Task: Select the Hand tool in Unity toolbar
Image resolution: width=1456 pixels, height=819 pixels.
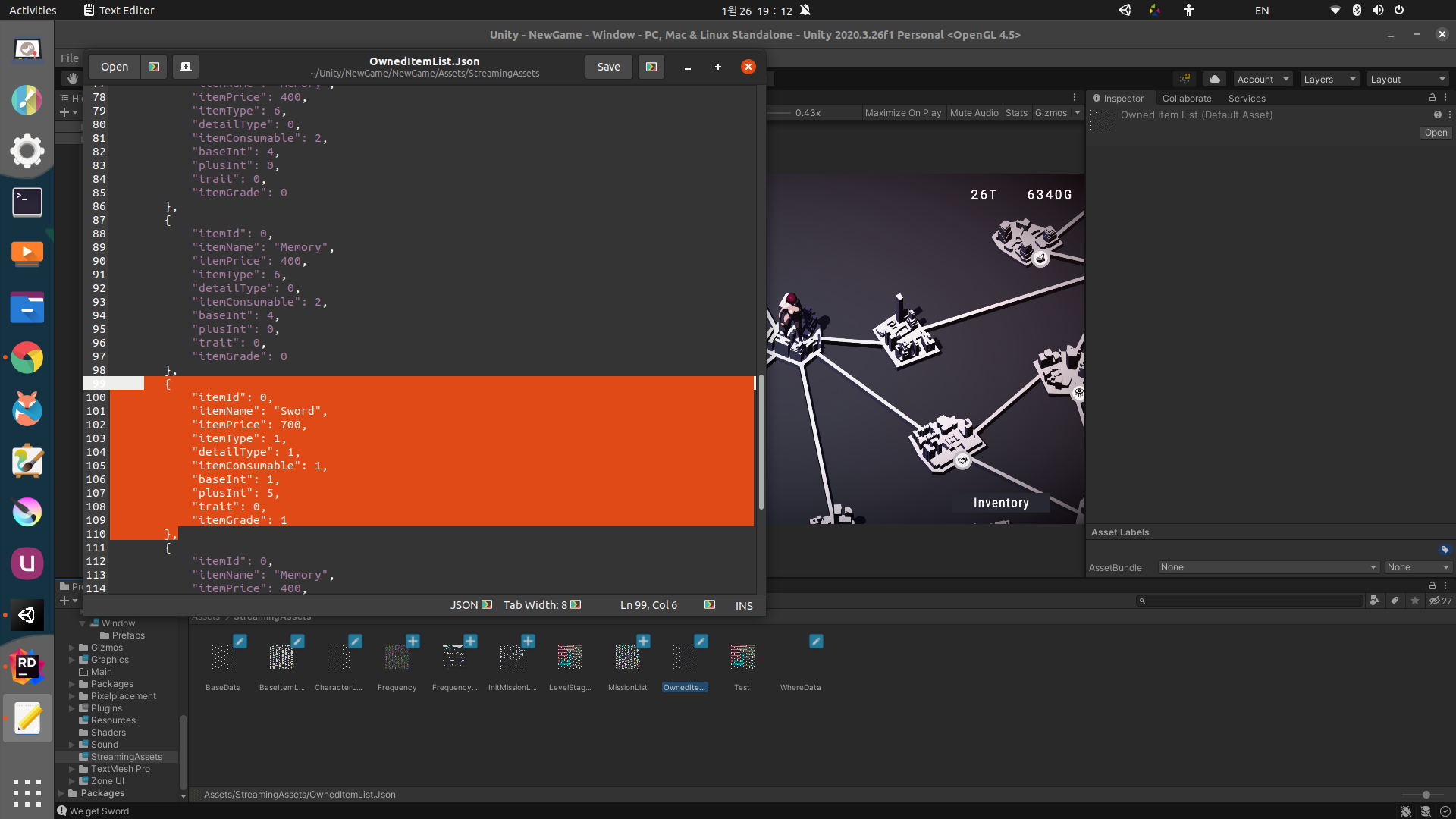Action: (72, 79)
